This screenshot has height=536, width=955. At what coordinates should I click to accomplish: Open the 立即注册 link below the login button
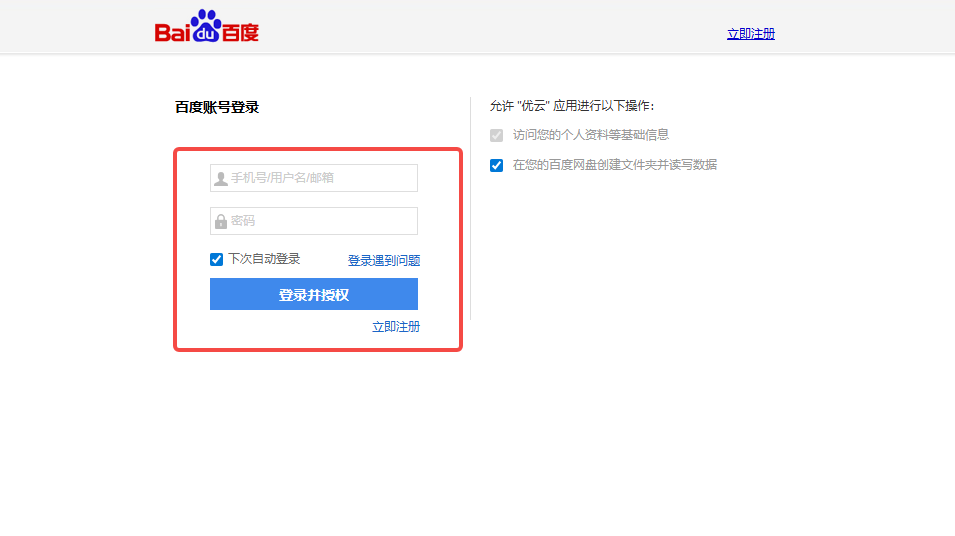pos(396,327)
